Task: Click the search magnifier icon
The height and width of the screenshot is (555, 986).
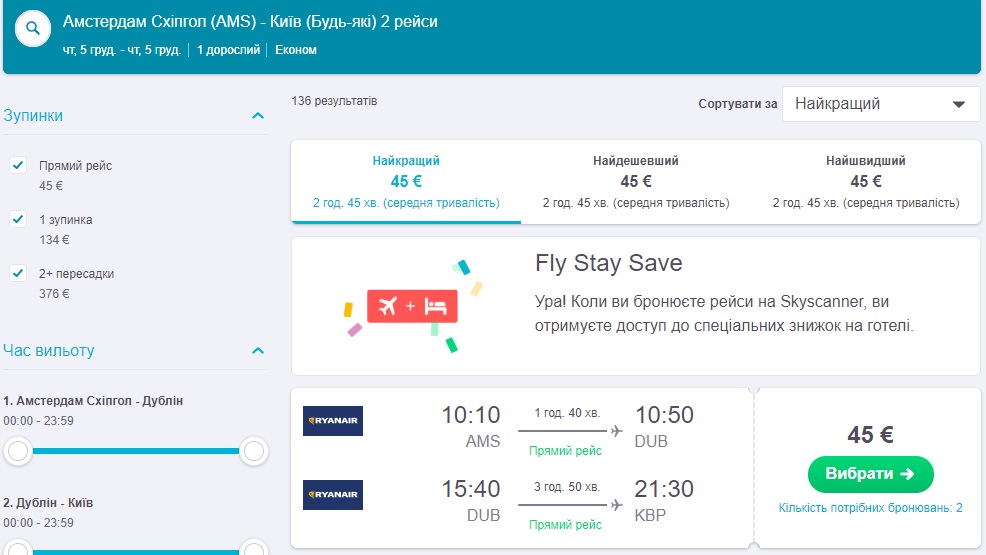Action: 34,28
